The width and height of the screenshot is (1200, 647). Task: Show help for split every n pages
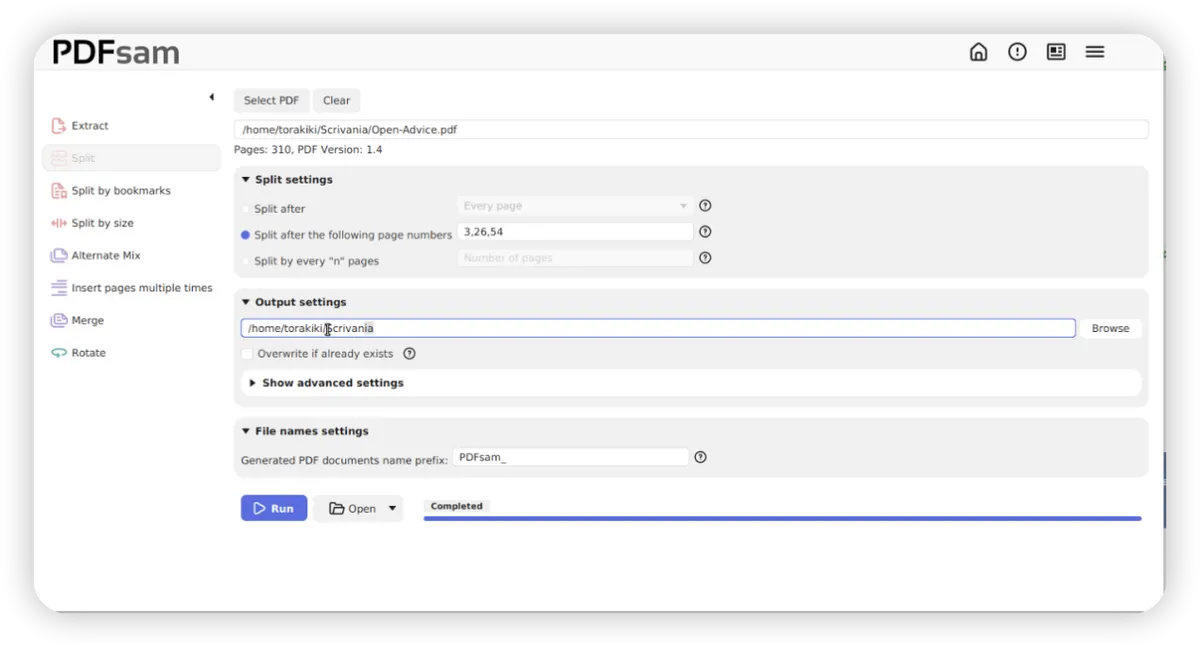pos(705,258)
